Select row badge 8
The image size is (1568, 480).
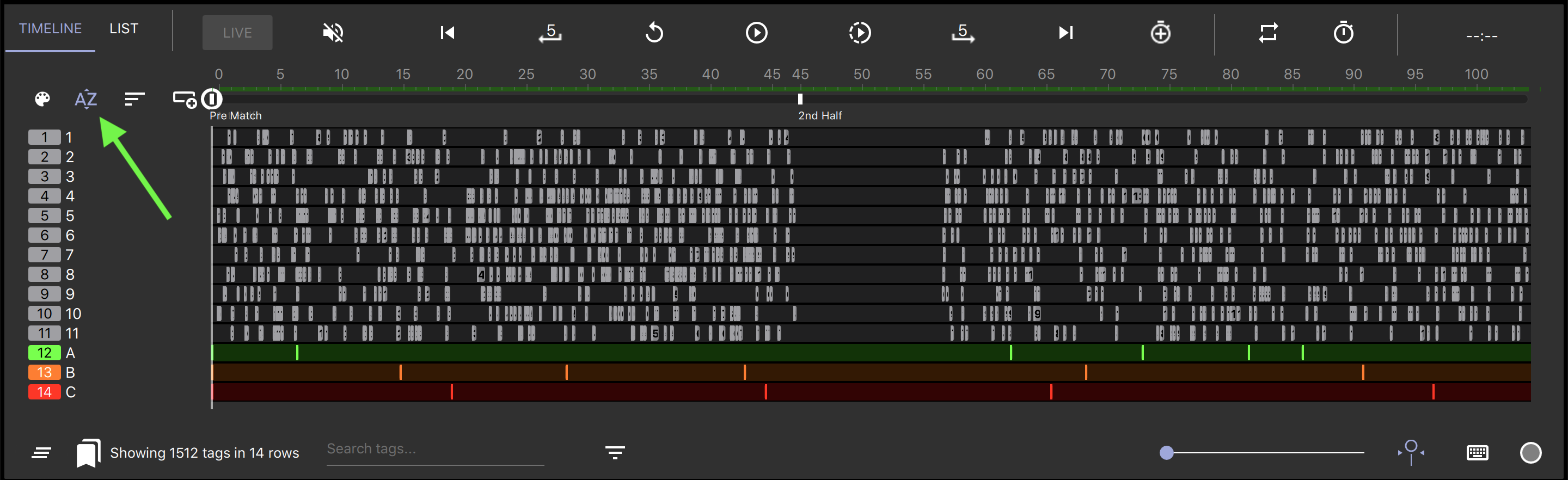pyautogui.click(x=45, y=274)
